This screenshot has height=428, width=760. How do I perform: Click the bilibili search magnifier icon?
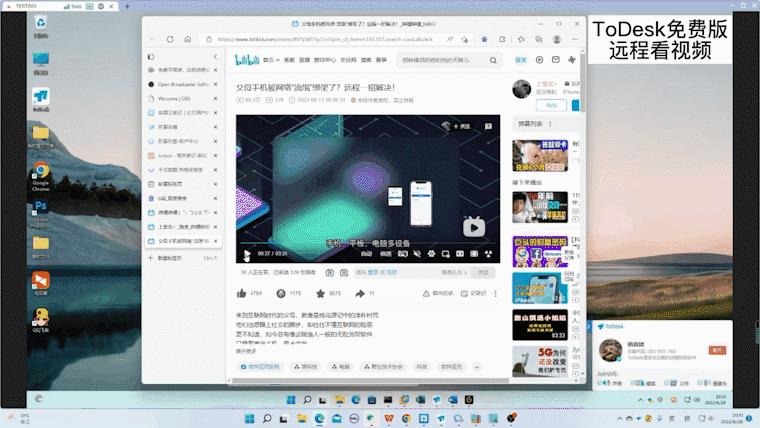click(x=493, y=60)
